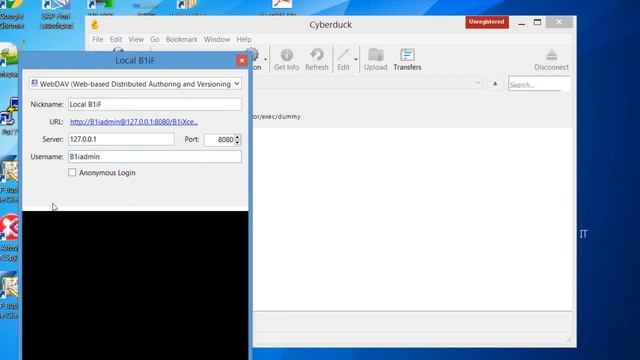The width and height of the screenshot is (640, 360).
Task: Minimize the Cyberduck window
Action: tap(522, 24)
